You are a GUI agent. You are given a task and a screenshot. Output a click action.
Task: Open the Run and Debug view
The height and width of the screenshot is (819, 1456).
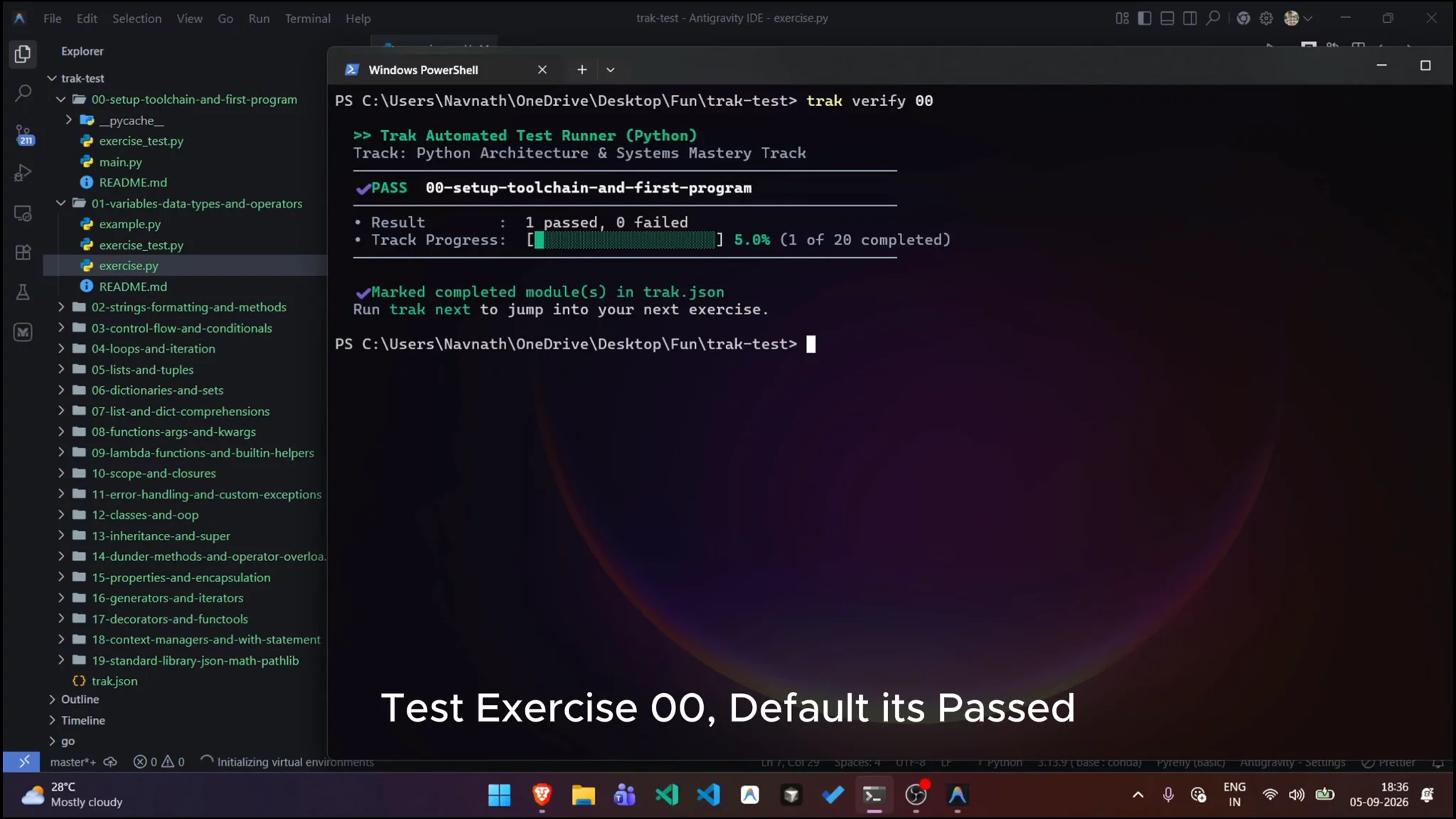click(x=23, y=173)
